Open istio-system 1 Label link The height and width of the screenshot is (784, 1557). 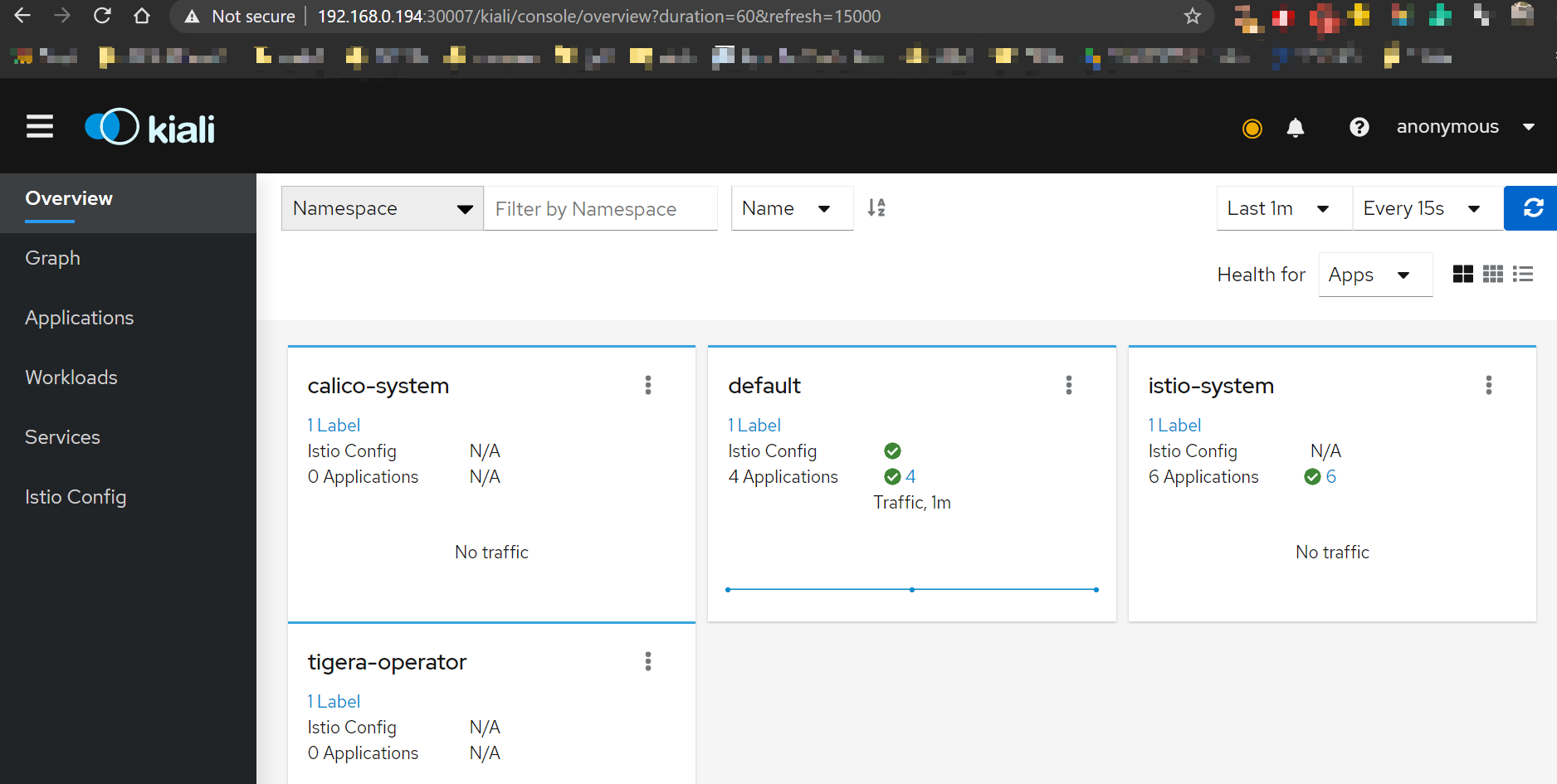click(1174, 425)
